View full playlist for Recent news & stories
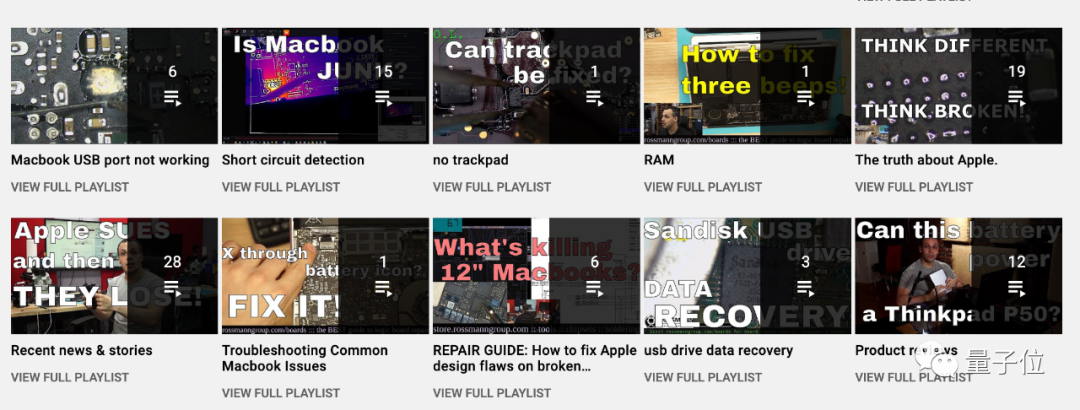Image resolution: width=1080 pixels, height=410 pixels. click(x=70, y=377)
